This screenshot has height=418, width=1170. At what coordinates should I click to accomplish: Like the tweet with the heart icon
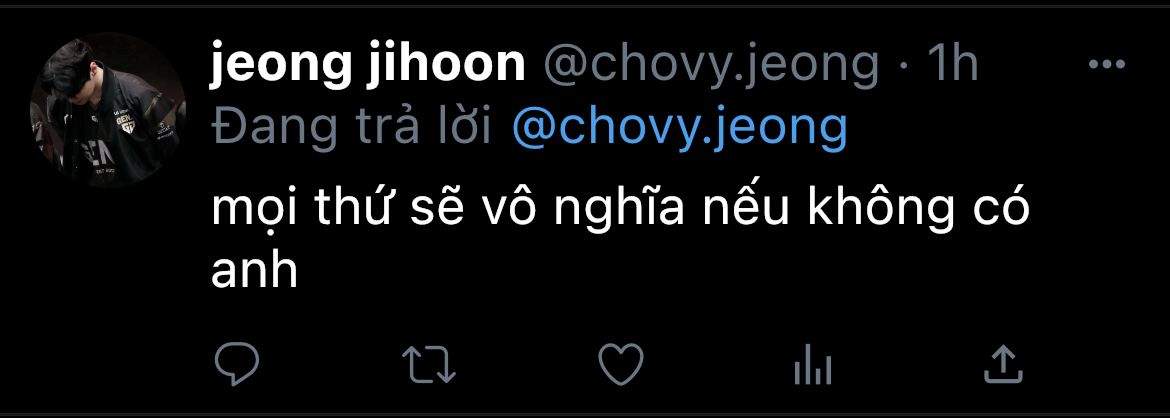point(621,364)
